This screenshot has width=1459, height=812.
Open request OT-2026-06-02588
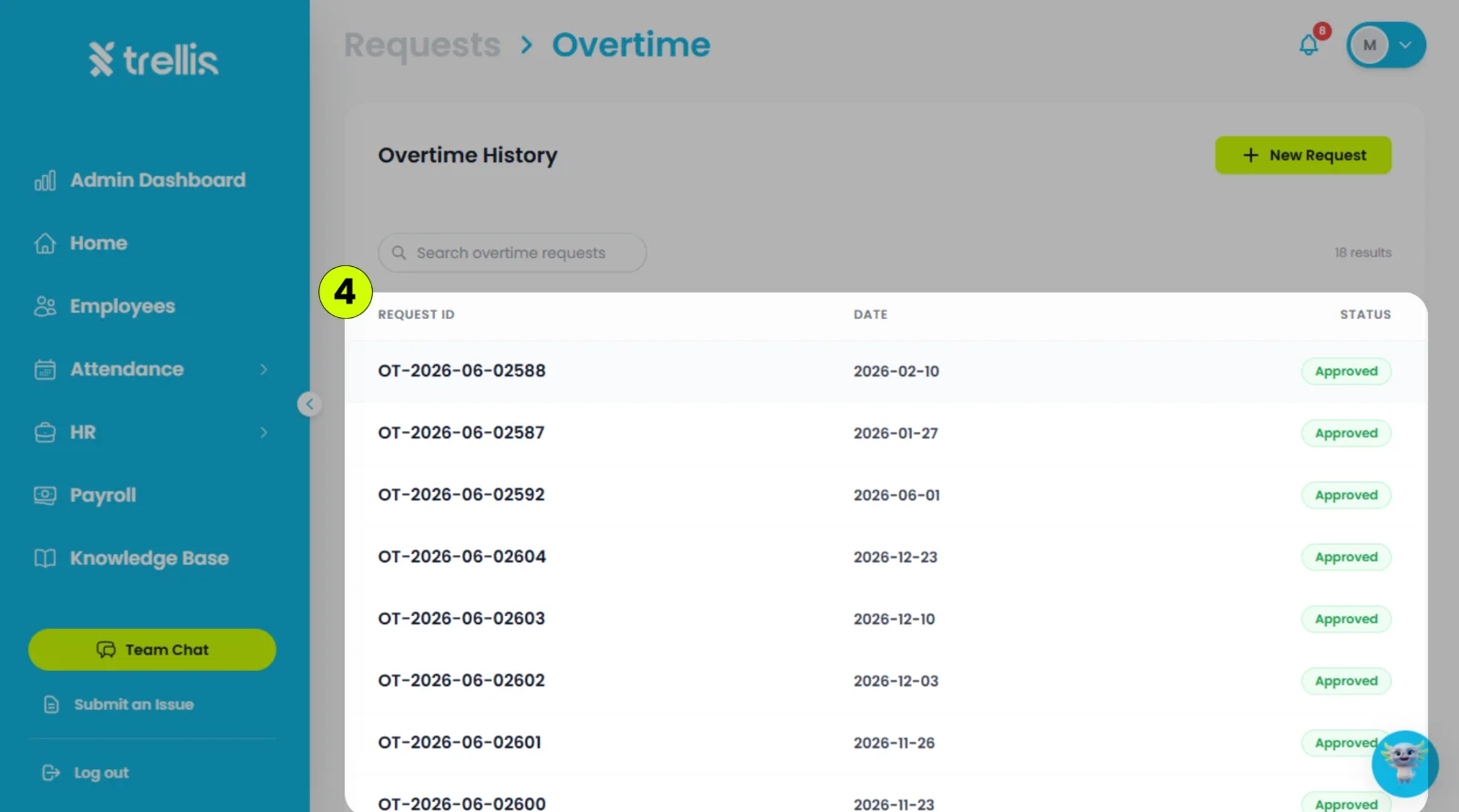[x=461, y=371]
